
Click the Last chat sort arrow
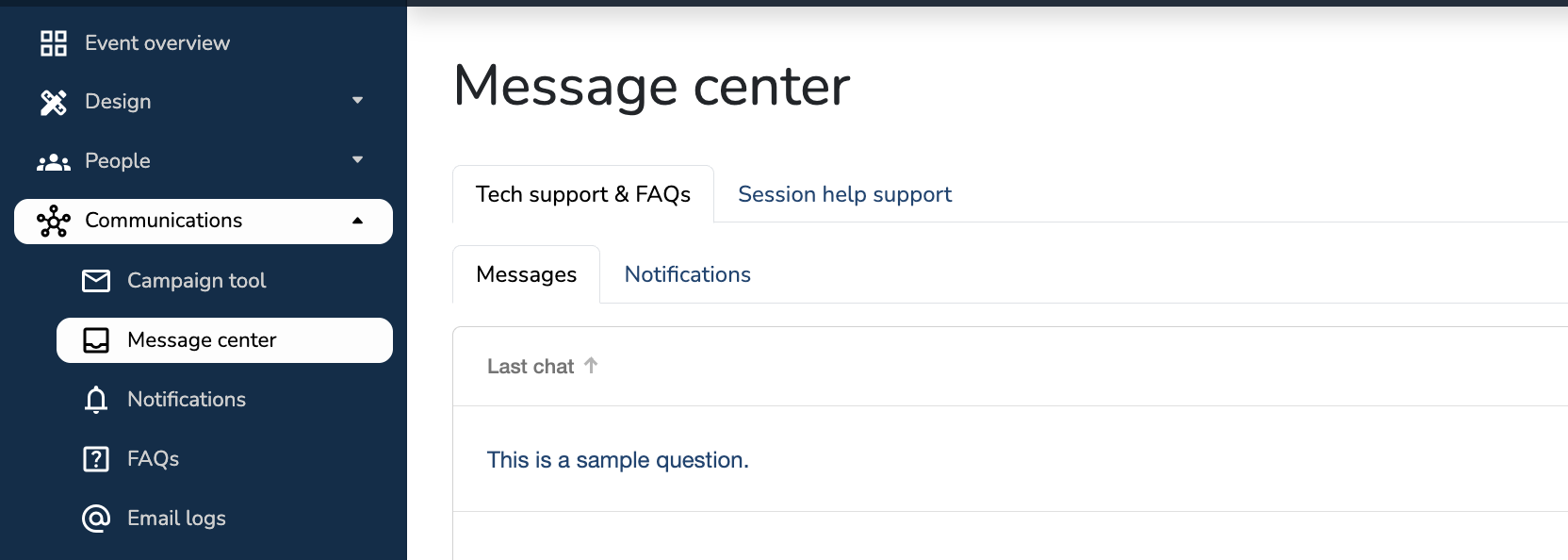(591, 366)
